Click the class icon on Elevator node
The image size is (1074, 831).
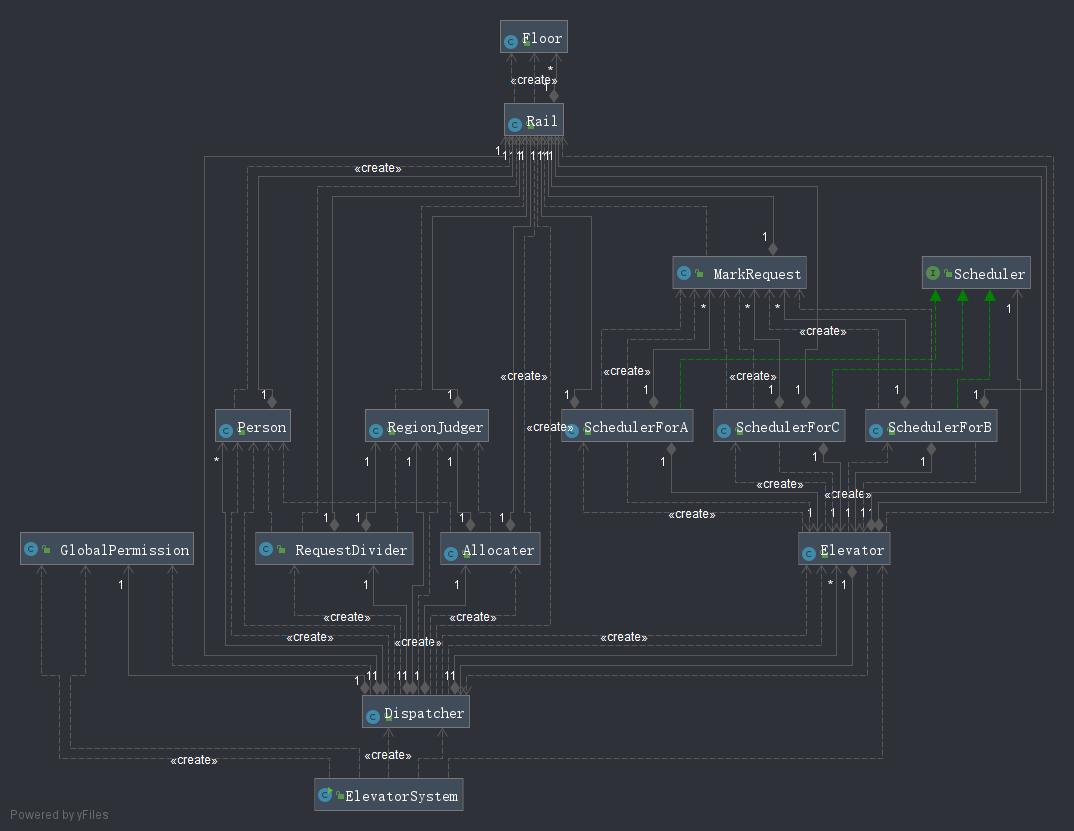click(x=809, y=554)
